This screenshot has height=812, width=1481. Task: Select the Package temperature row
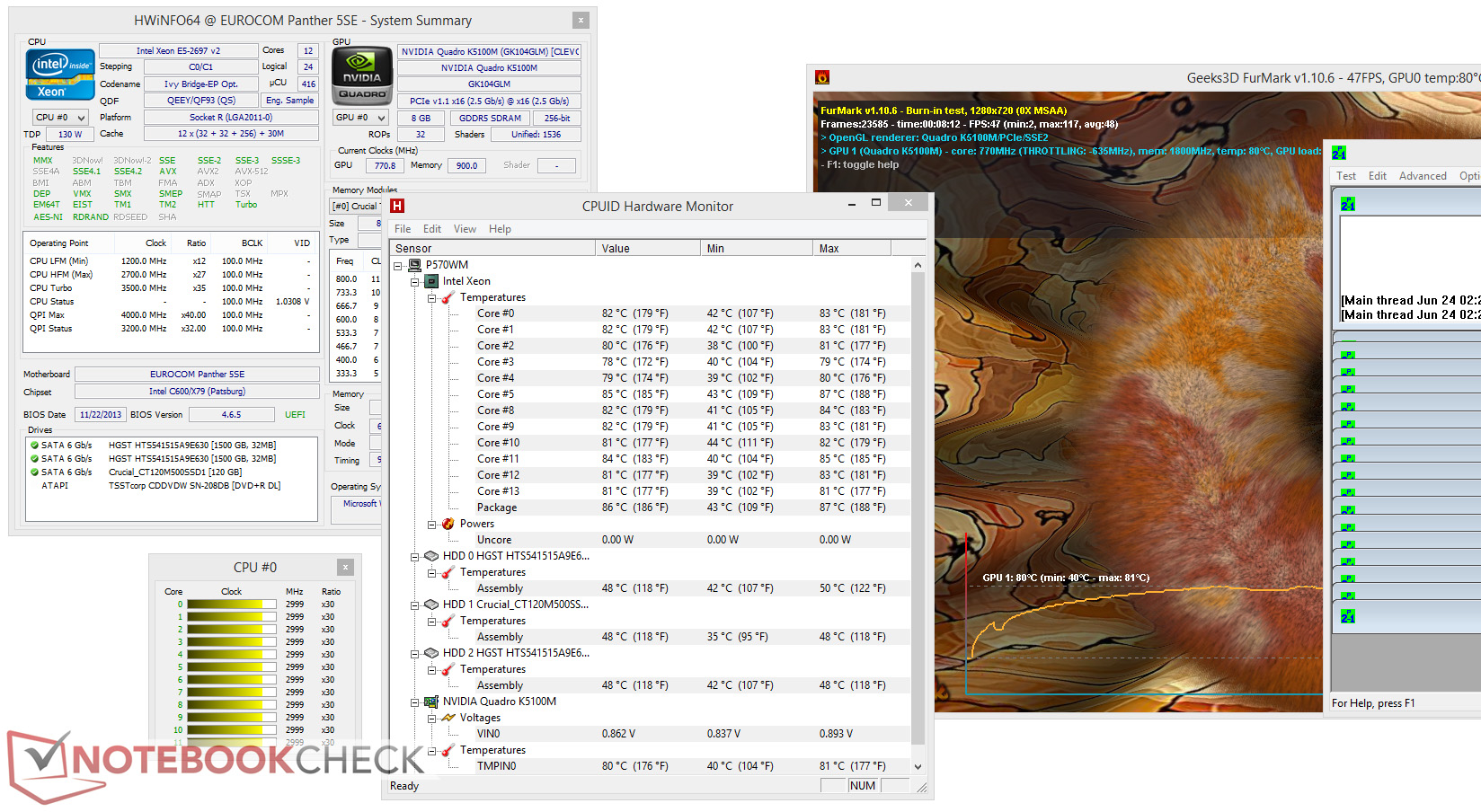coord(650,507)
